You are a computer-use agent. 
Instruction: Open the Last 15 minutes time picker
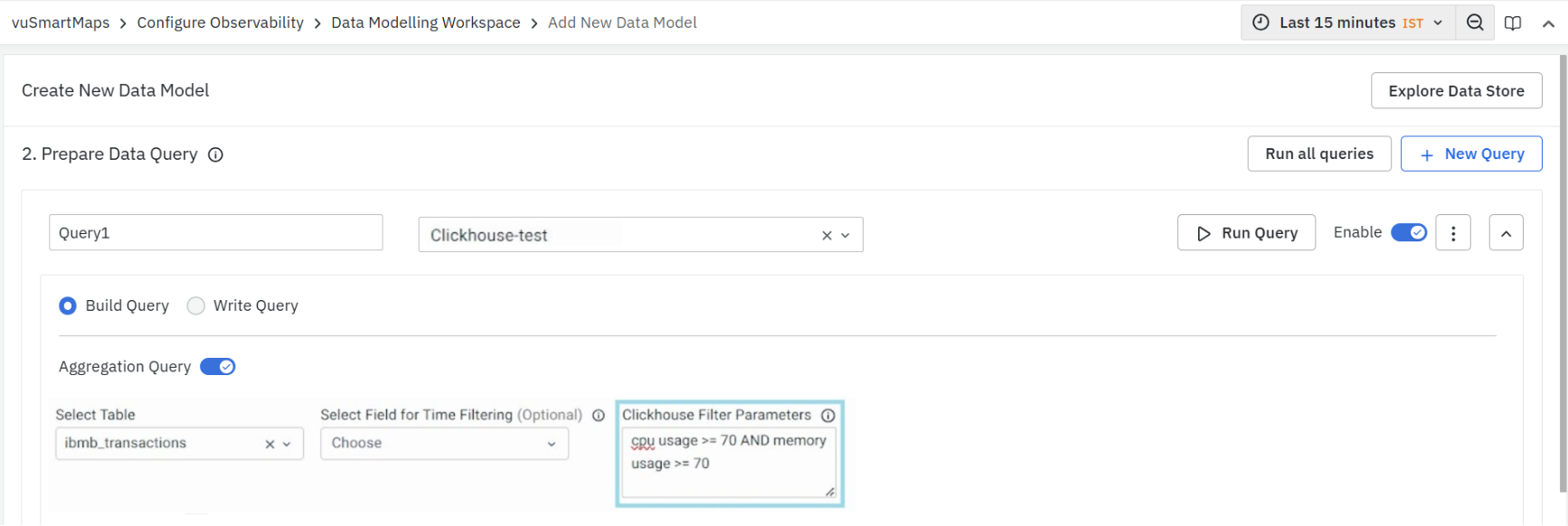1347,23
